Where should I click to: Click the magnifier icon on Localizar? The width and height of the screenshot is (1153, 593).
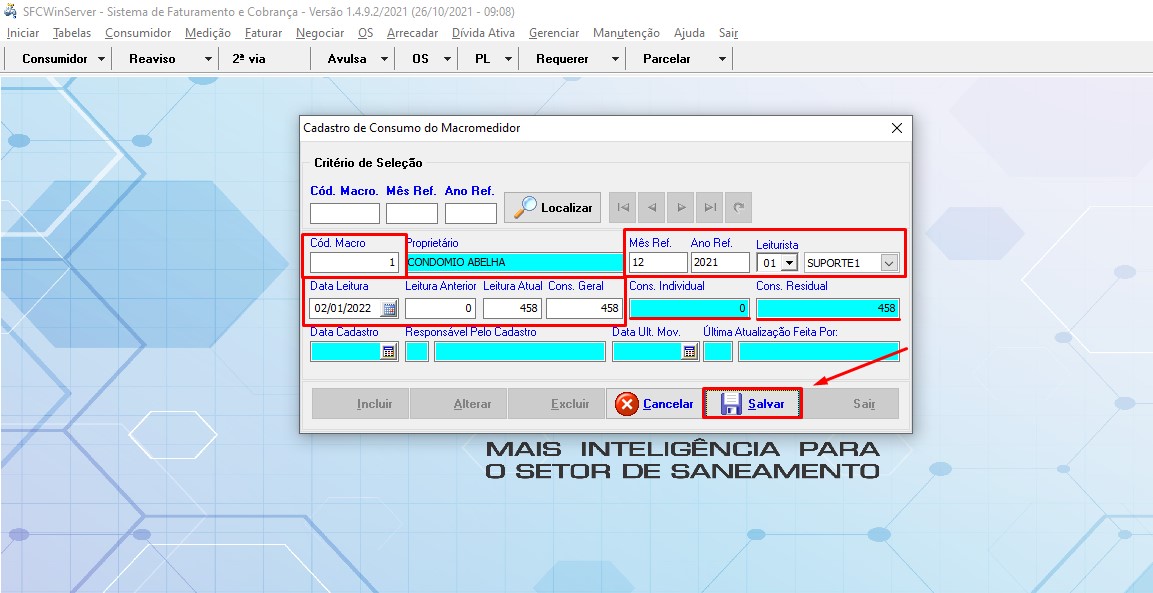click(x=529, y=207)
